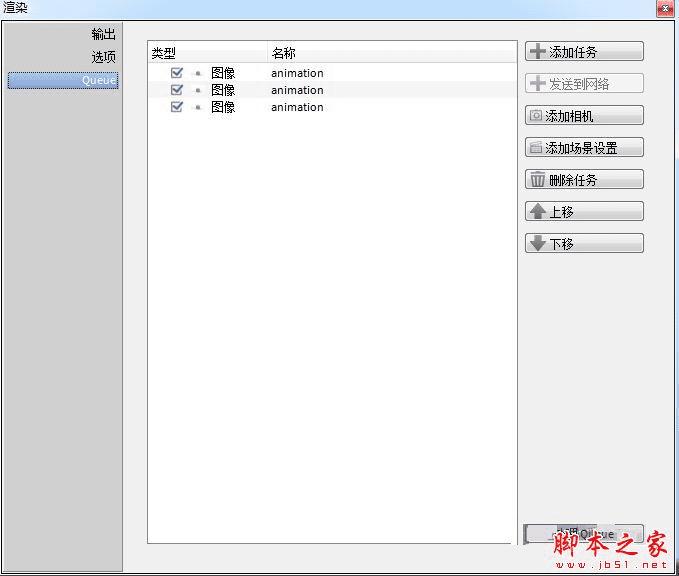This screenshot has height=576, width=679.
Task: Click the 添加任务 (Add Job) button
Action: [x=584, y=52]
